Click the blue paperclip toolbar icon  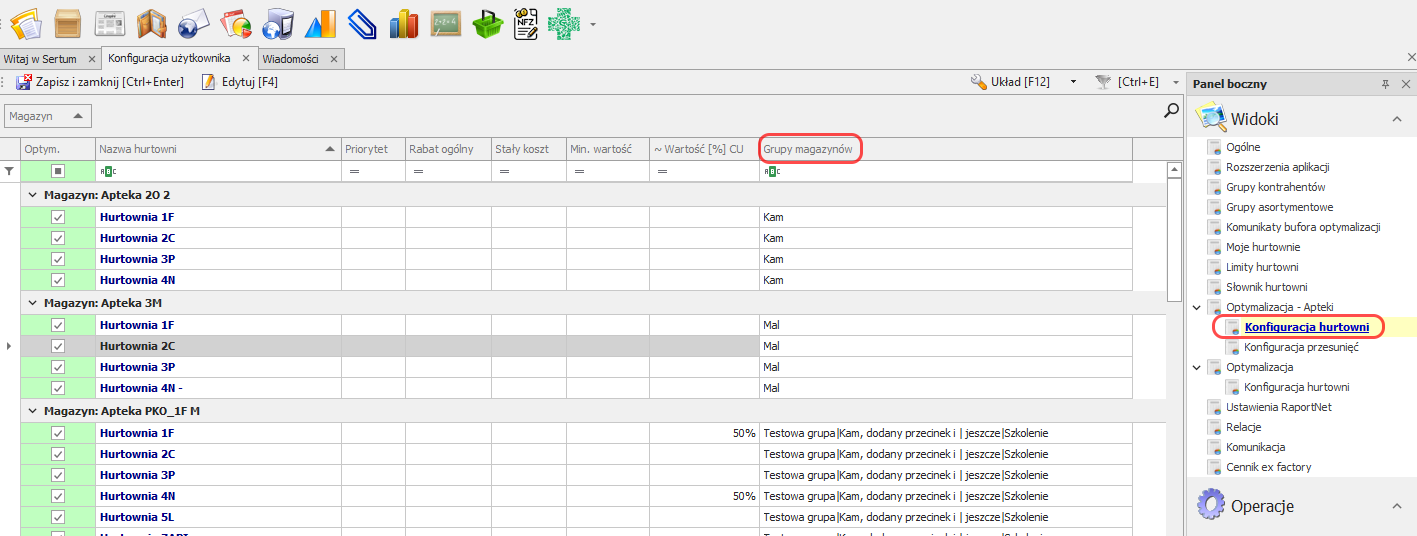click(362, 22)
